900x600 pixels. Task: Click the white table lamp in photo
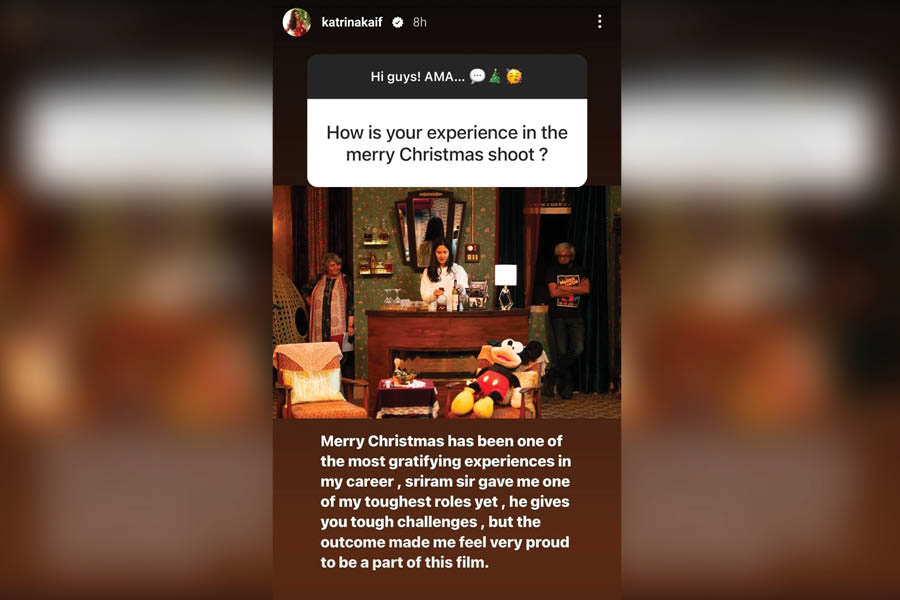[x=505, y=287]
